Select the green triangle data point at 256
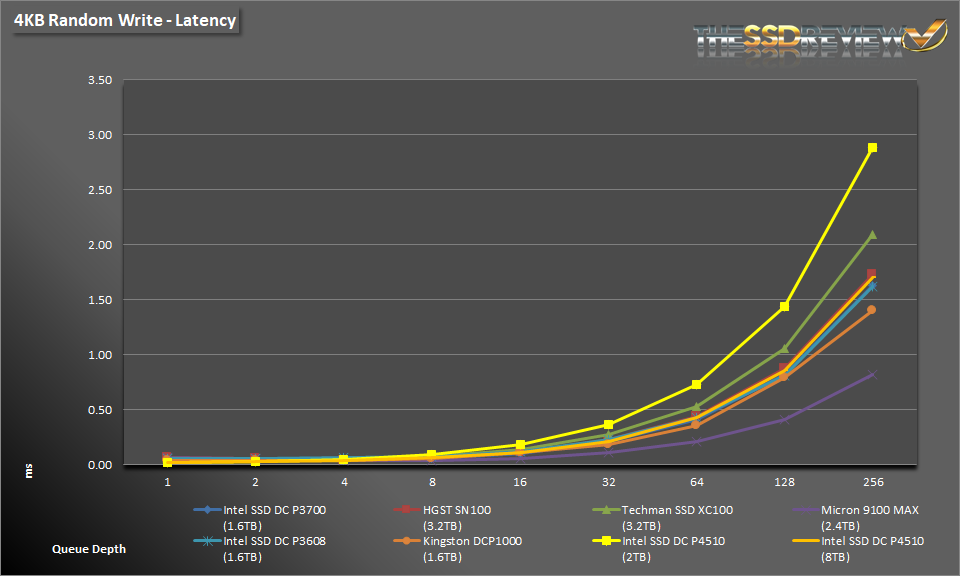The image size is (960, 576). tap(872, 235)
